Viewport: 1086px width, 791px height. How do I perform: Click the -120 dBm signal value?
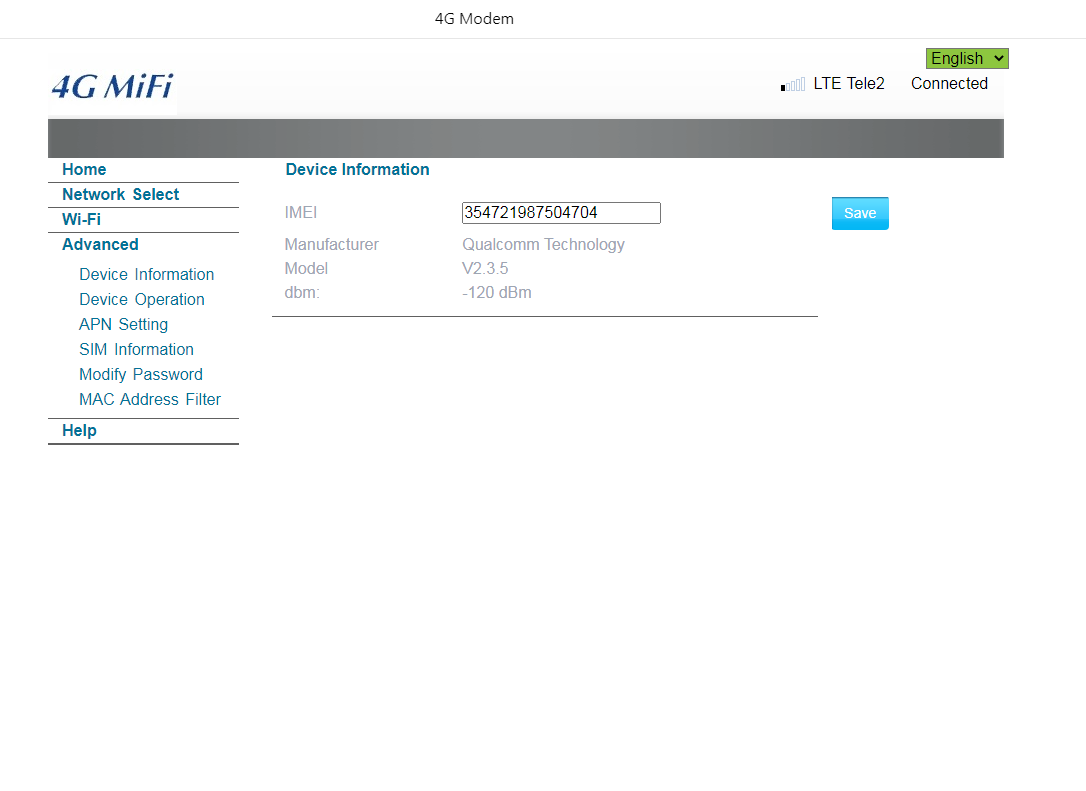(x=496, y=294)
